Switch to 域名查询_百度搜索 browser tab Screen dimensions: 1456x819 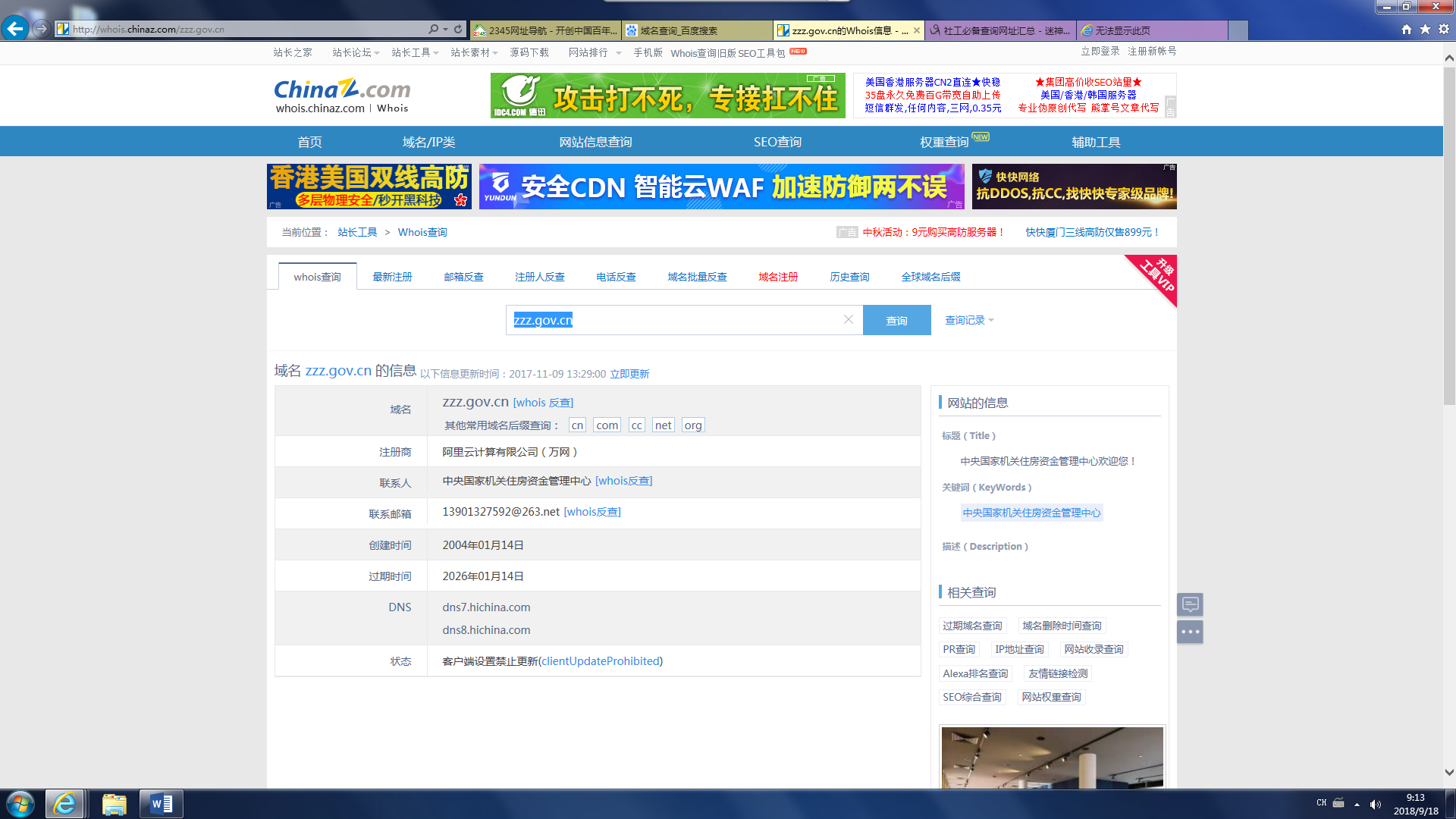(x=697, y=30)
